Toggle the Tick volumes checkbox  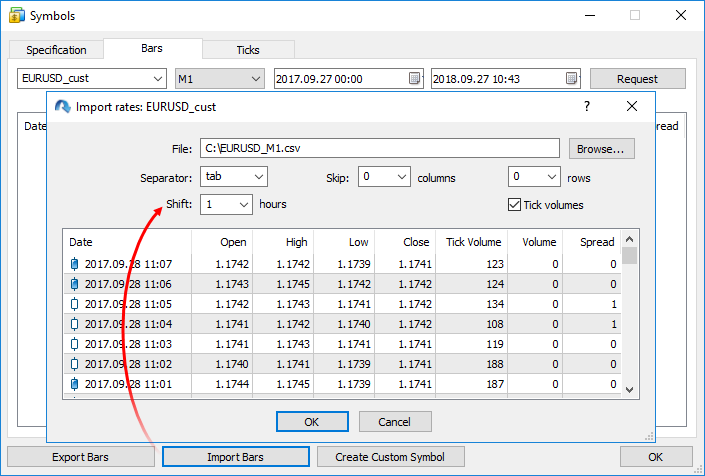click(x=515, y=205)
